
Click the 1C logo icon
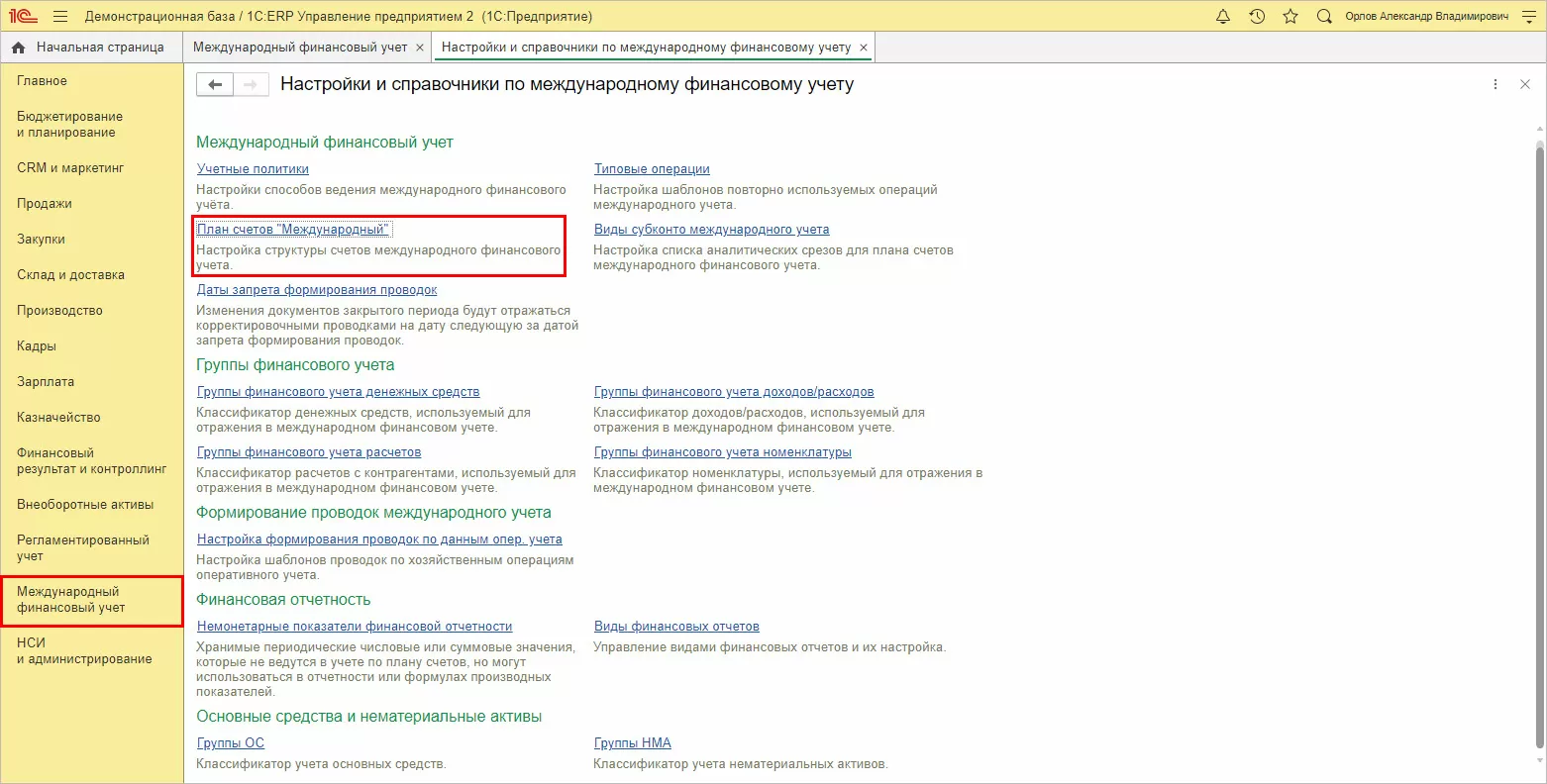point(23,17)
